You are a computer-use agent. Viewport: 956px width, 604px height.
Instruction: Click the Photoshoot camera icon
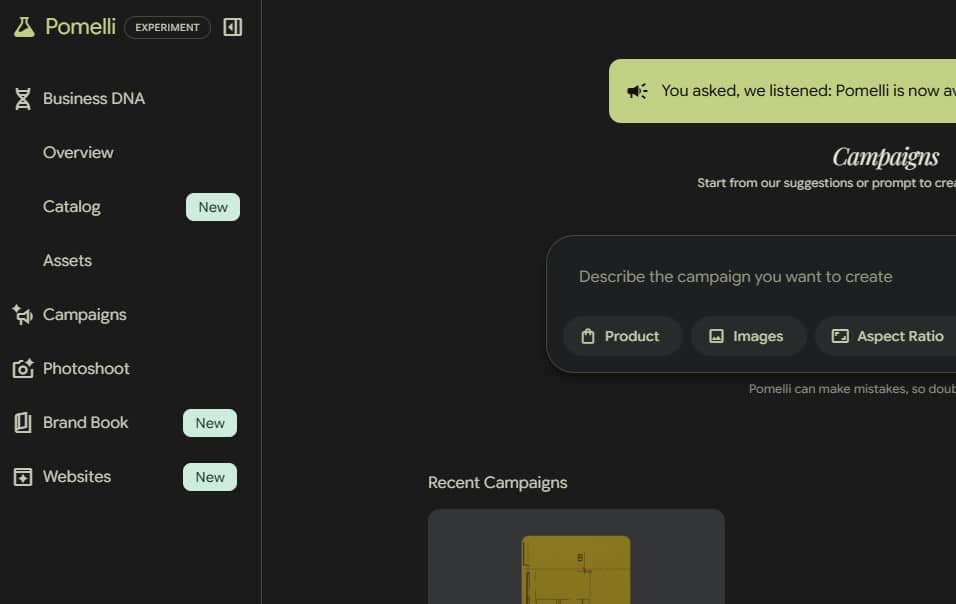point(23,369)
